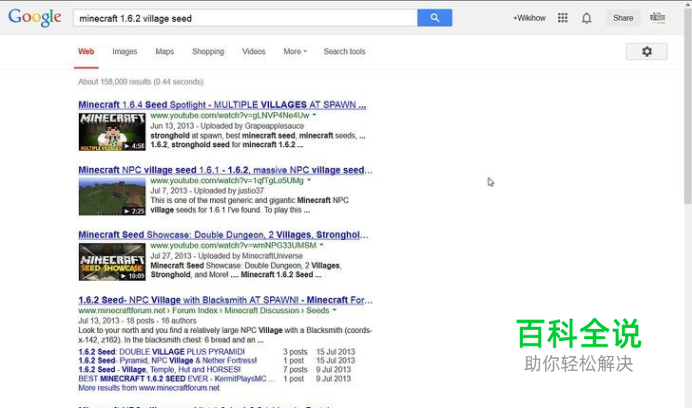Click into the search box with minecraft query
692x408 pixels.
click(x=245, y=18)
